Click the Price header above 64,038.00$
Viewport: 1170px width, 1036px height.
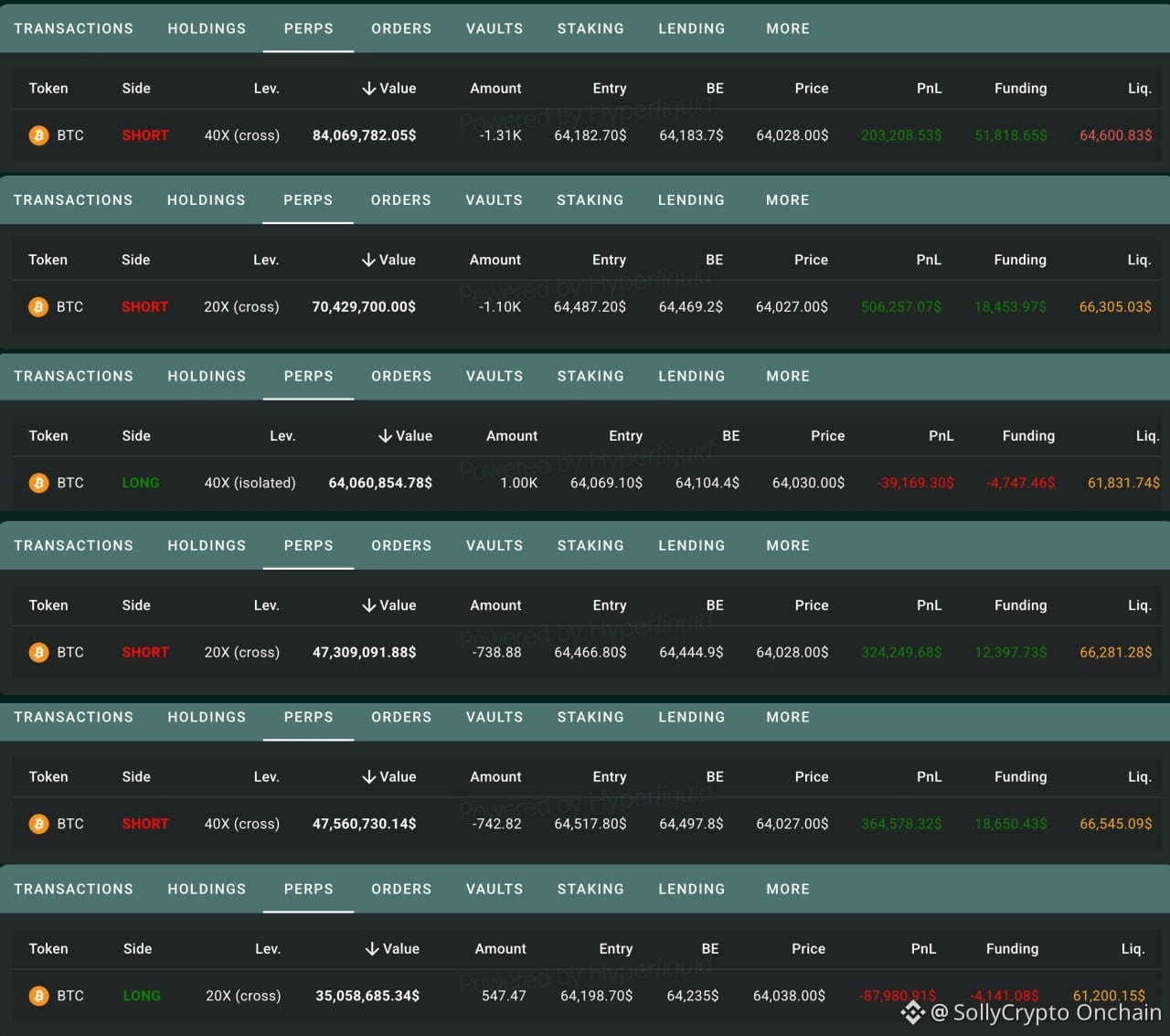click(808, 949)
